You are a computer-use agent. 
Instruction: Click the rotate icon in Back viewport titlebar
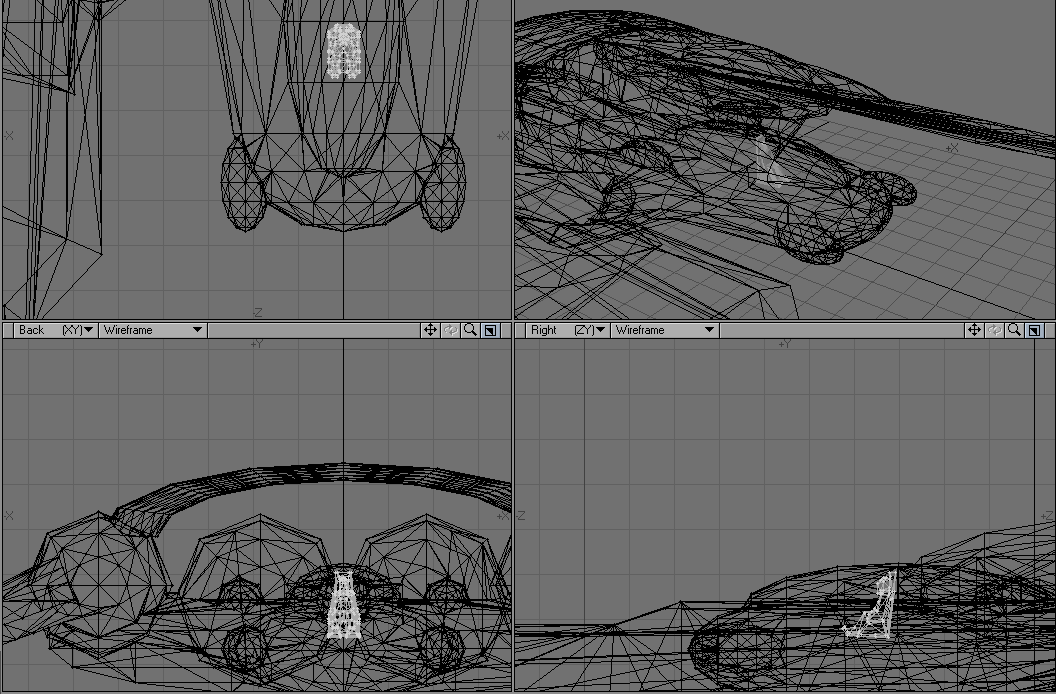[450, 330]
